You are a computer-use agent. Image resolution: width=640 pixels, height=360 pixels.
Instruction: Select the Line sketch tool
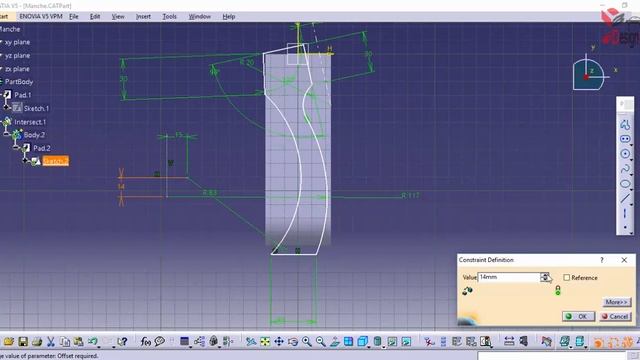tap(624, 198)
